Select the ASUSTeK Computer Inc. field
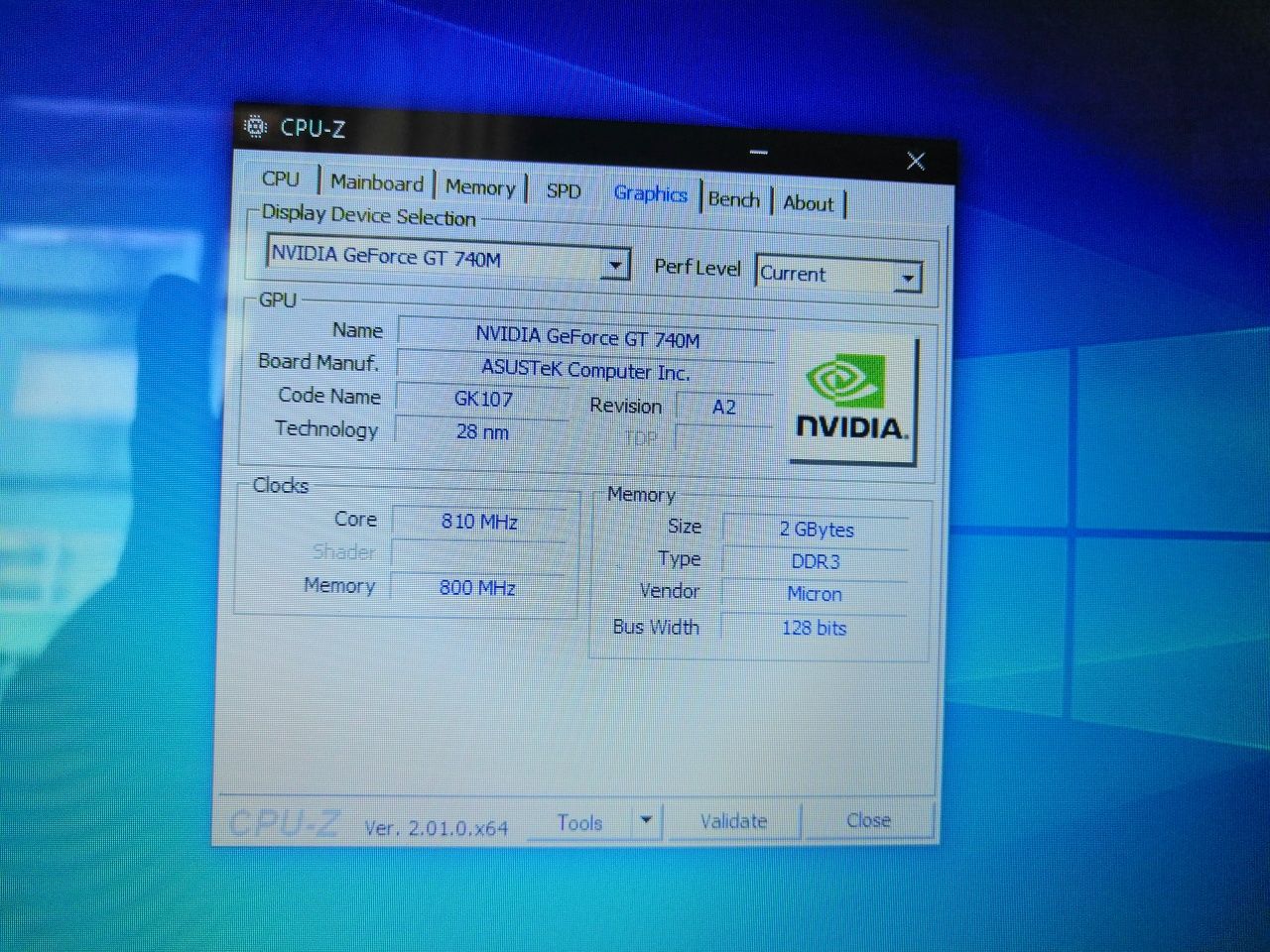 (585, 370)
